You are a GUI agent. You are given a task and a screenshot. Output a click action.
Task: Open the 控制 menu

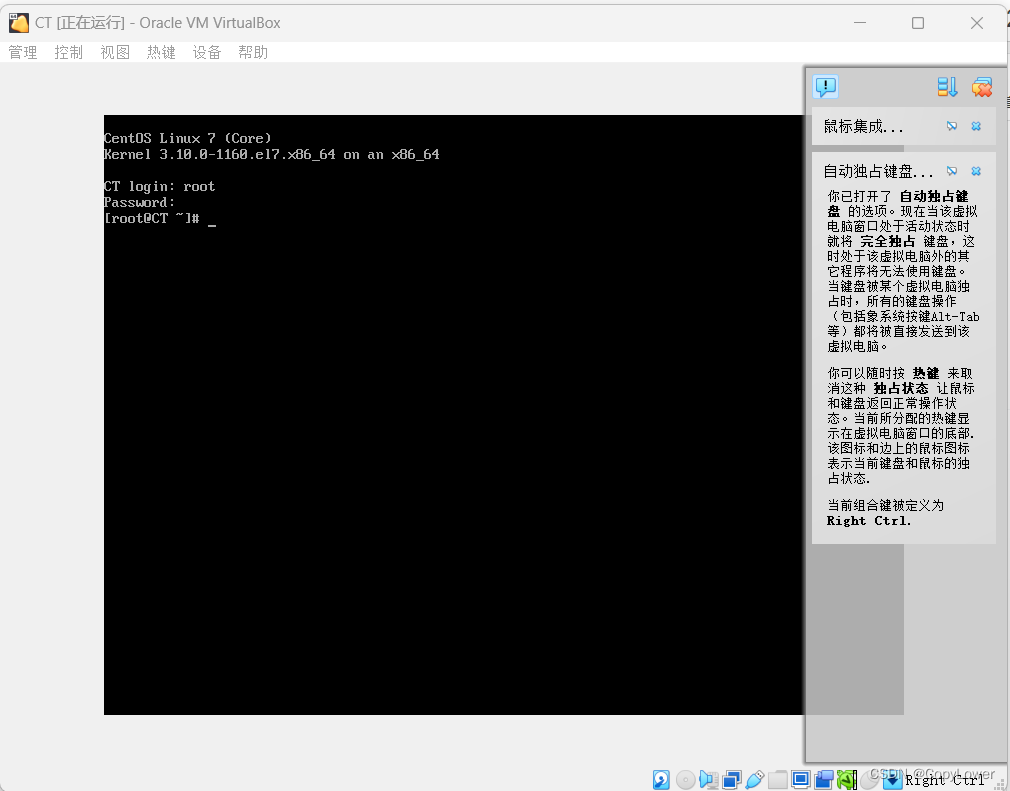(x=68, y=52)
